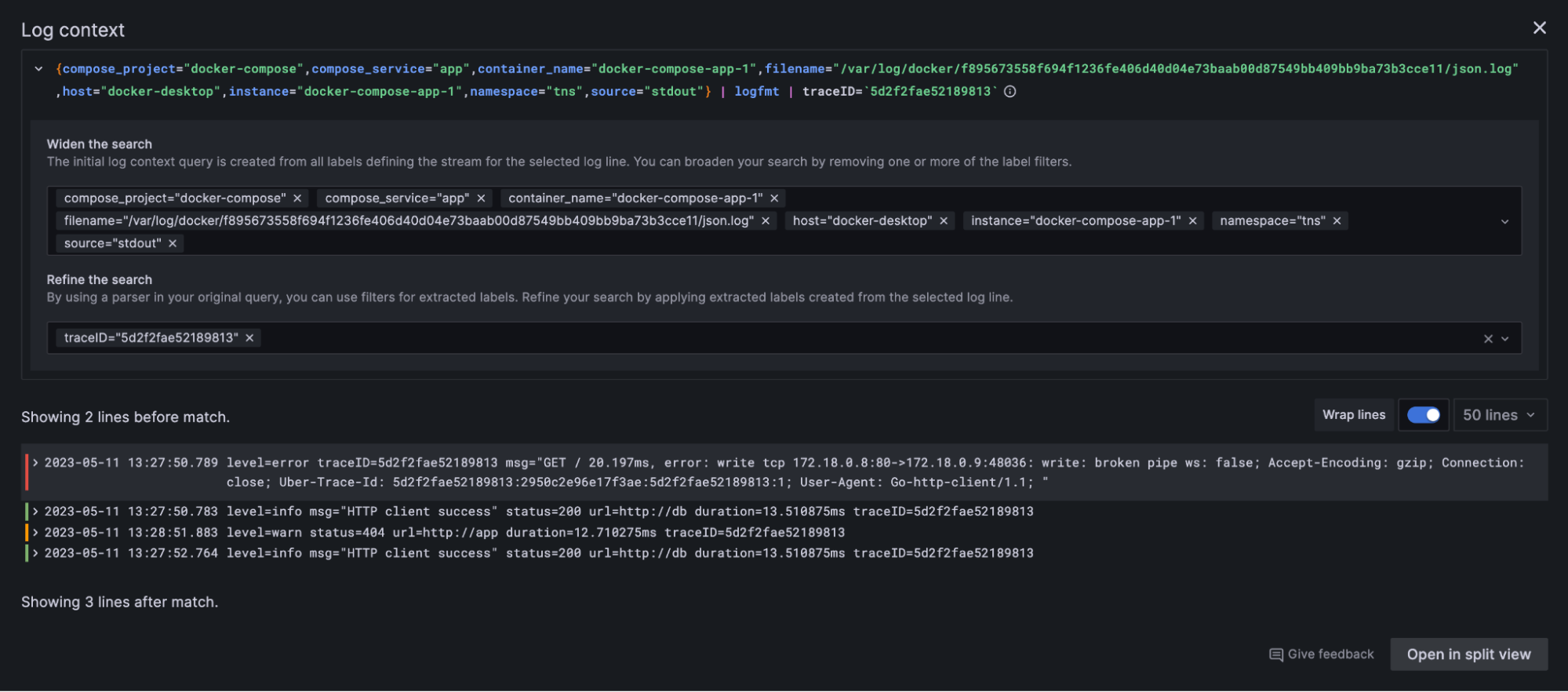Toggle the Wrap lines switch

click(1423, 415)
